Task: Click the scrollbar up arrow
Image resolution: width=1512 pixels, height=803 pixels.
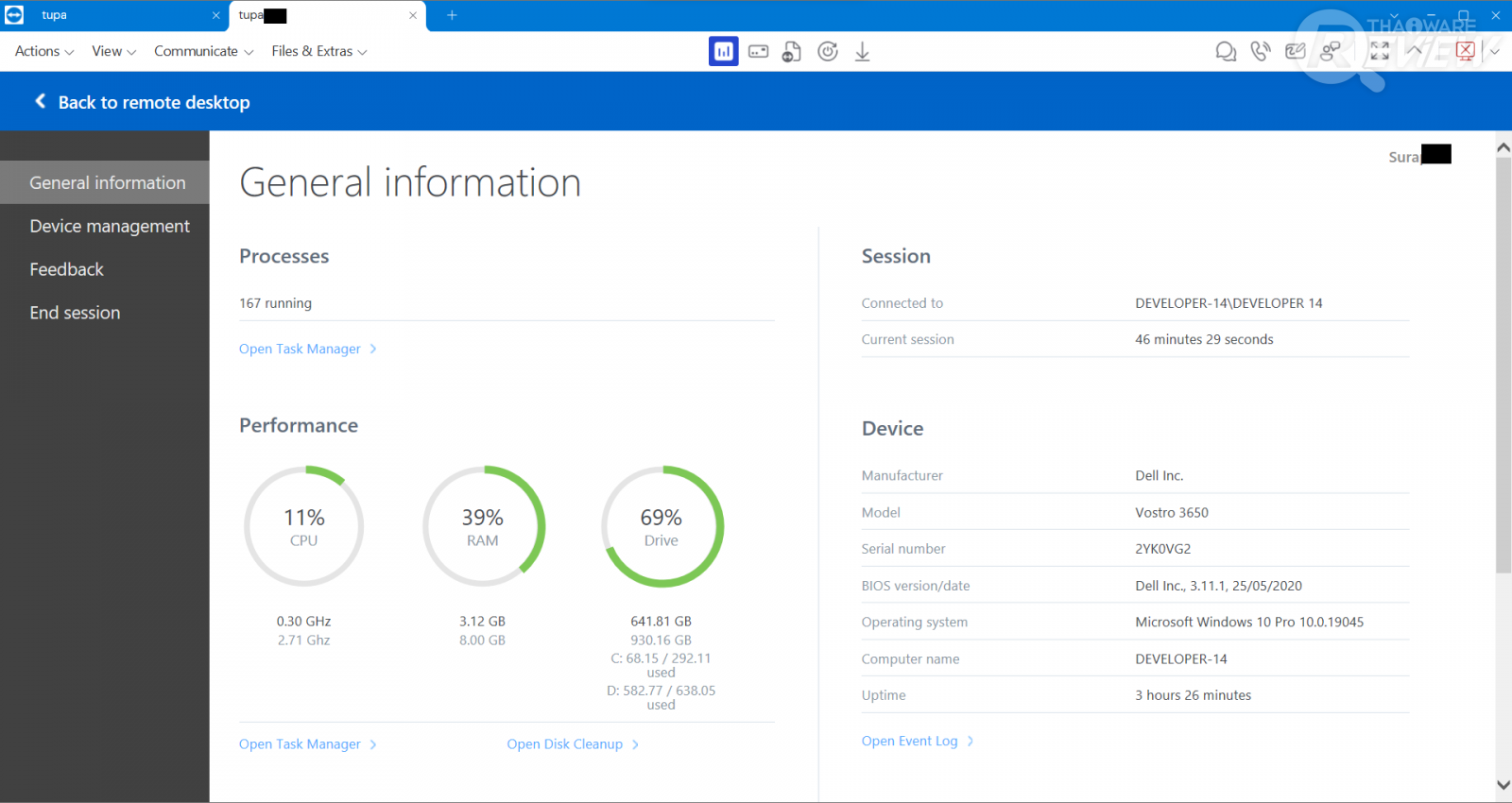Action: 1503,147
